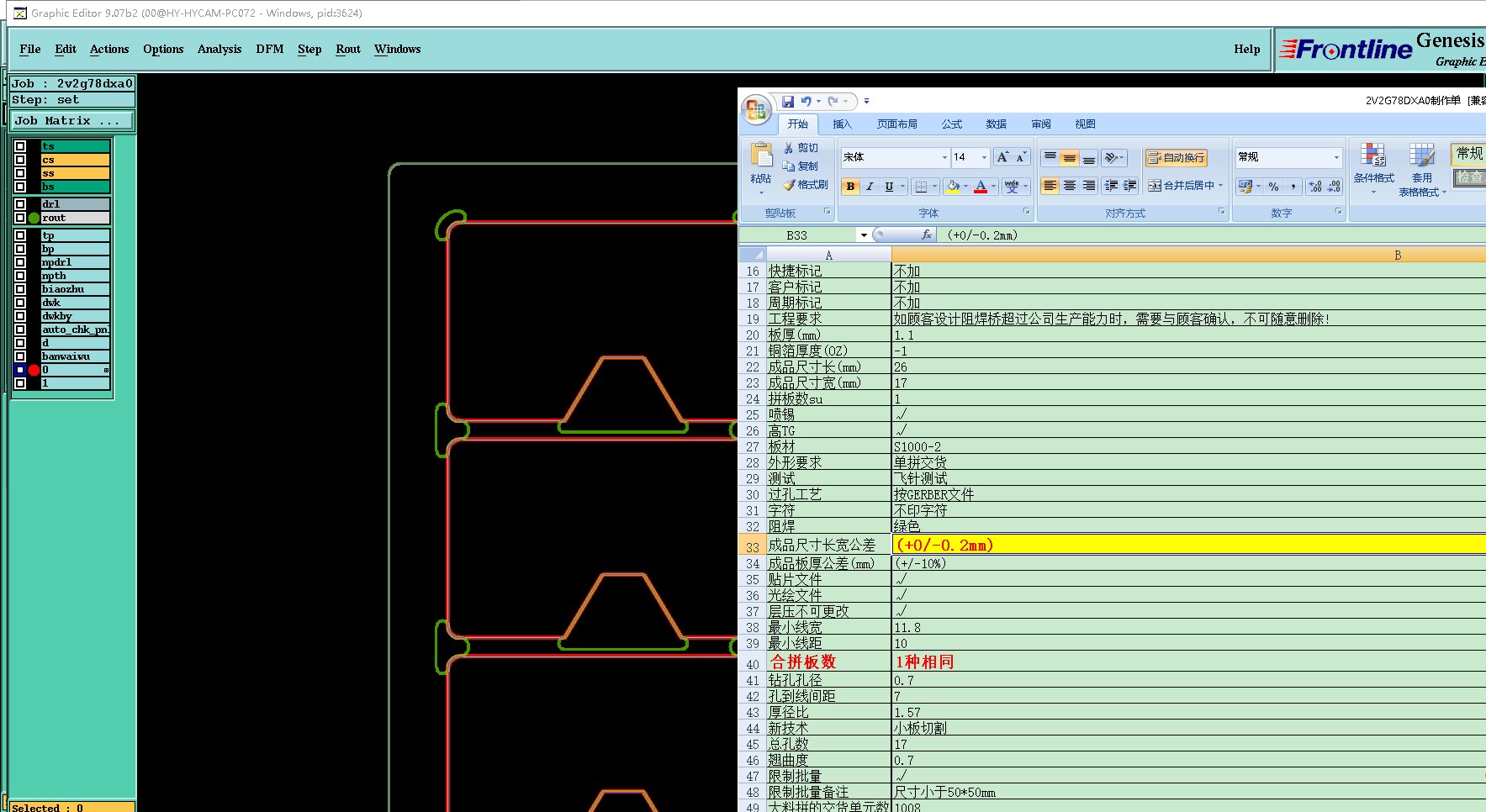
Task: Switch to the Insert (插入) ribbon tab
Action: point(842,124)
